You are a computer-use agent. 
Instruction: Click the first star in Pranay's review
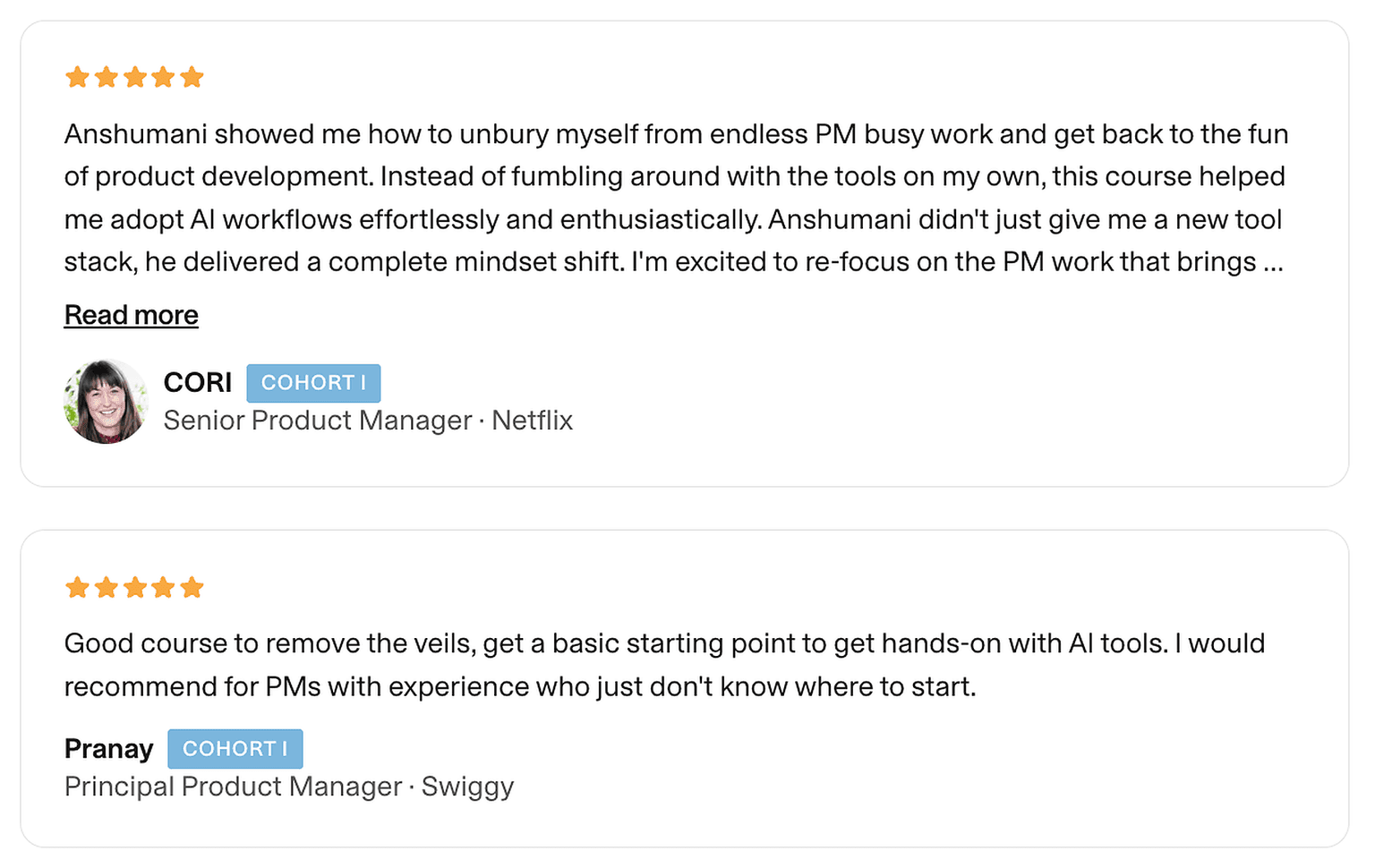click(x=78, y=588)
